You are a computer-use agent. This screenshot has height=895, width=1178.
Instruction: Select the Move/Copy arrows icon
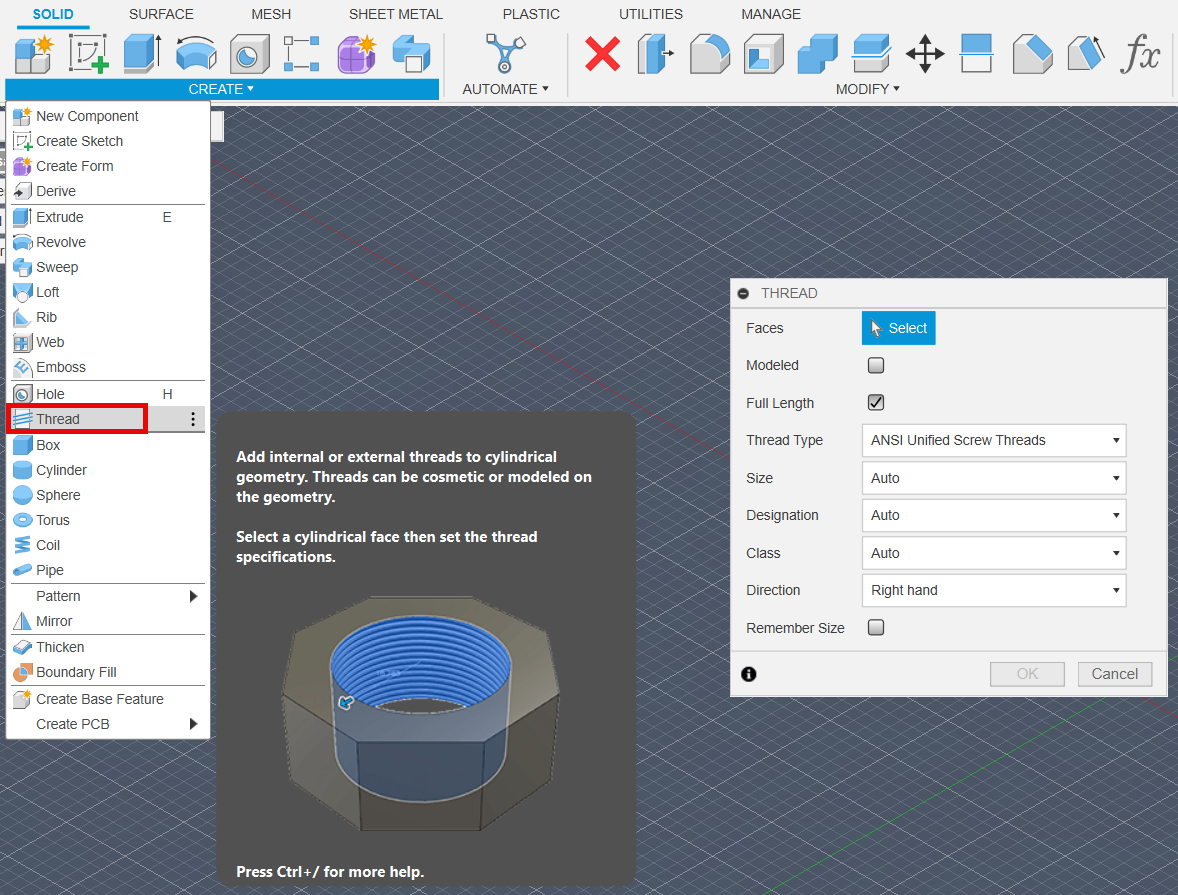pos(925,53)
